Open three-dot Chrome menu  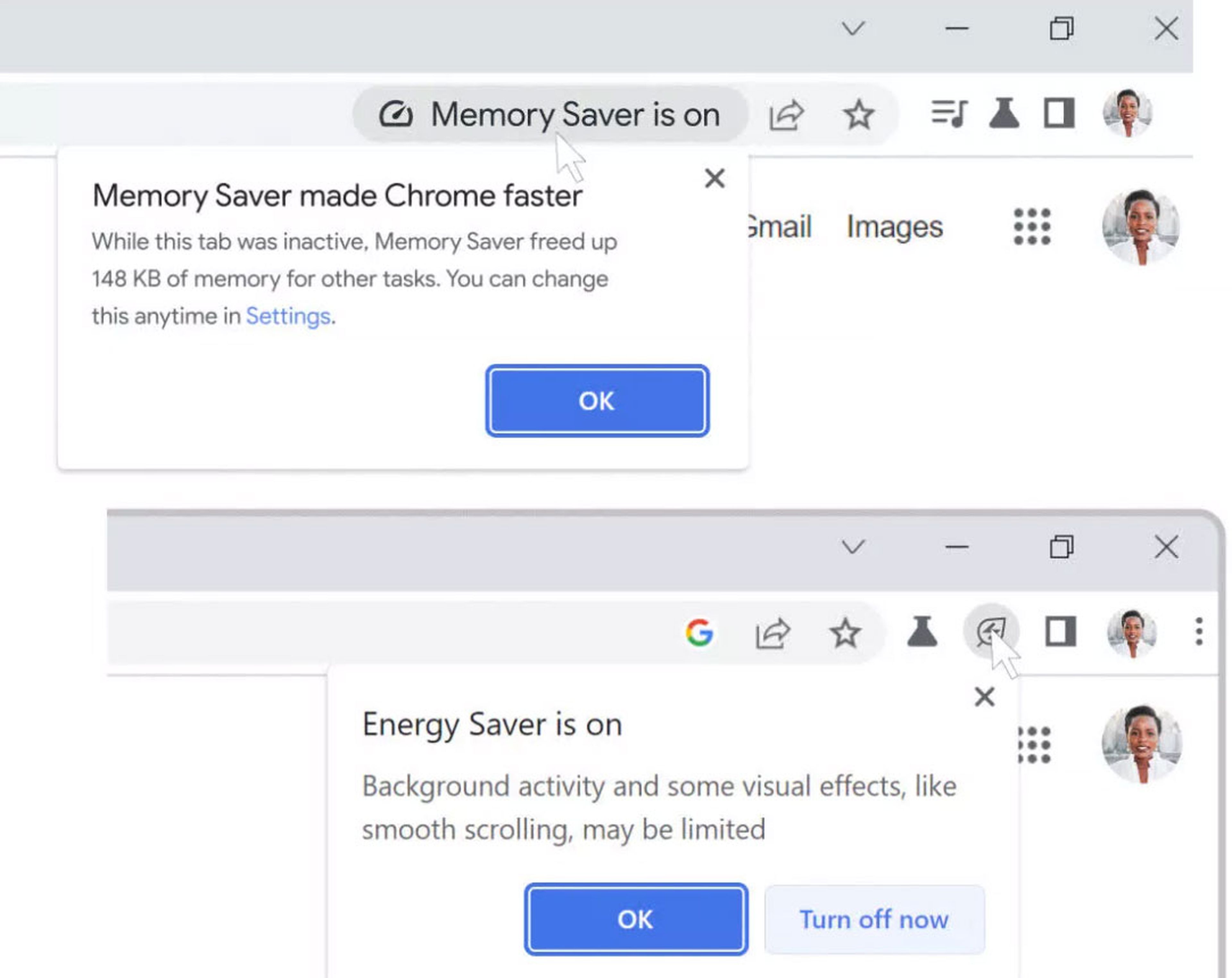tap(1198, 631)
